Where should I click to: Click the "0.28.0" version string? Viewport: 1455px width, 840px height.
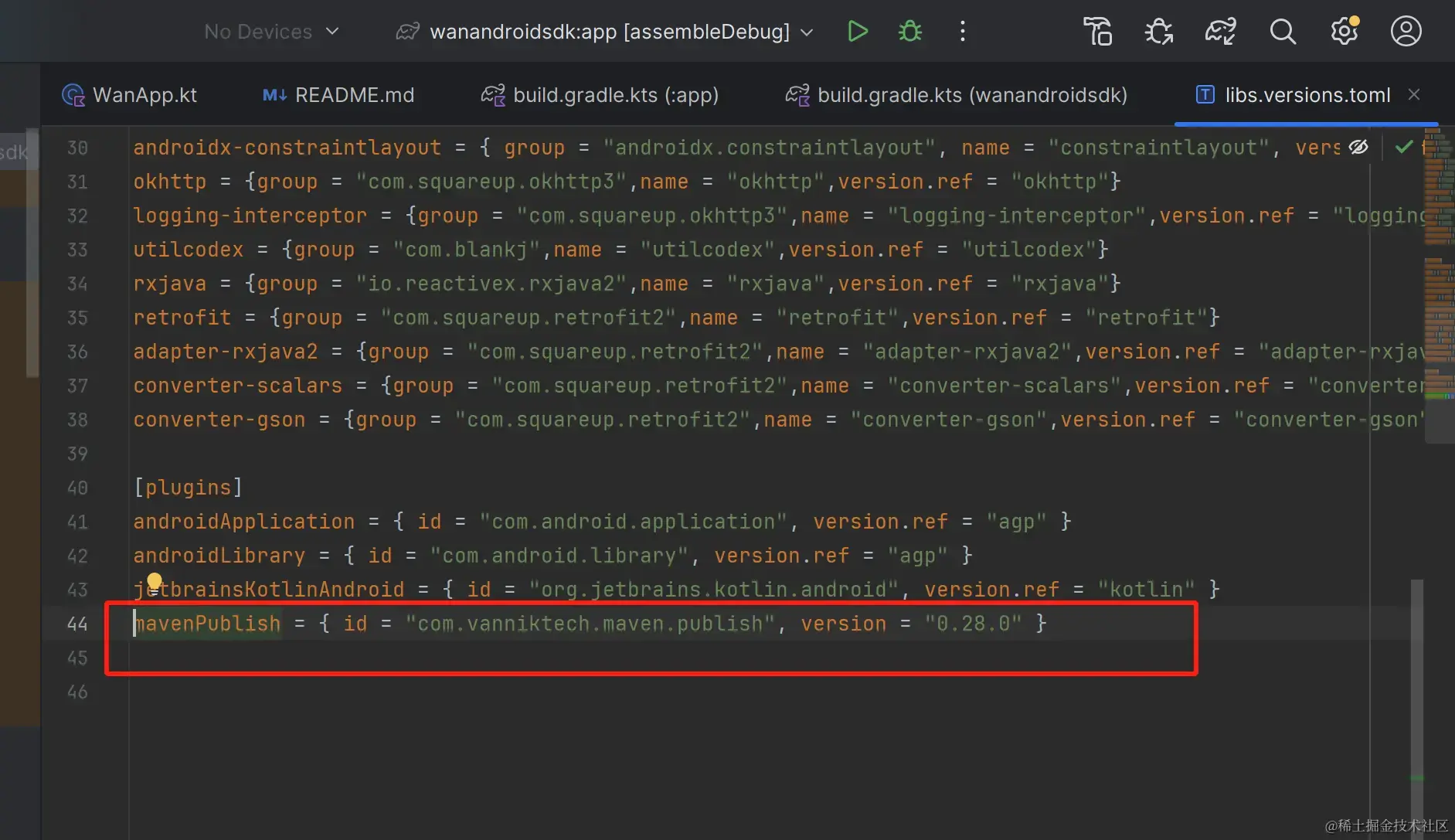(x=973, y=624)
